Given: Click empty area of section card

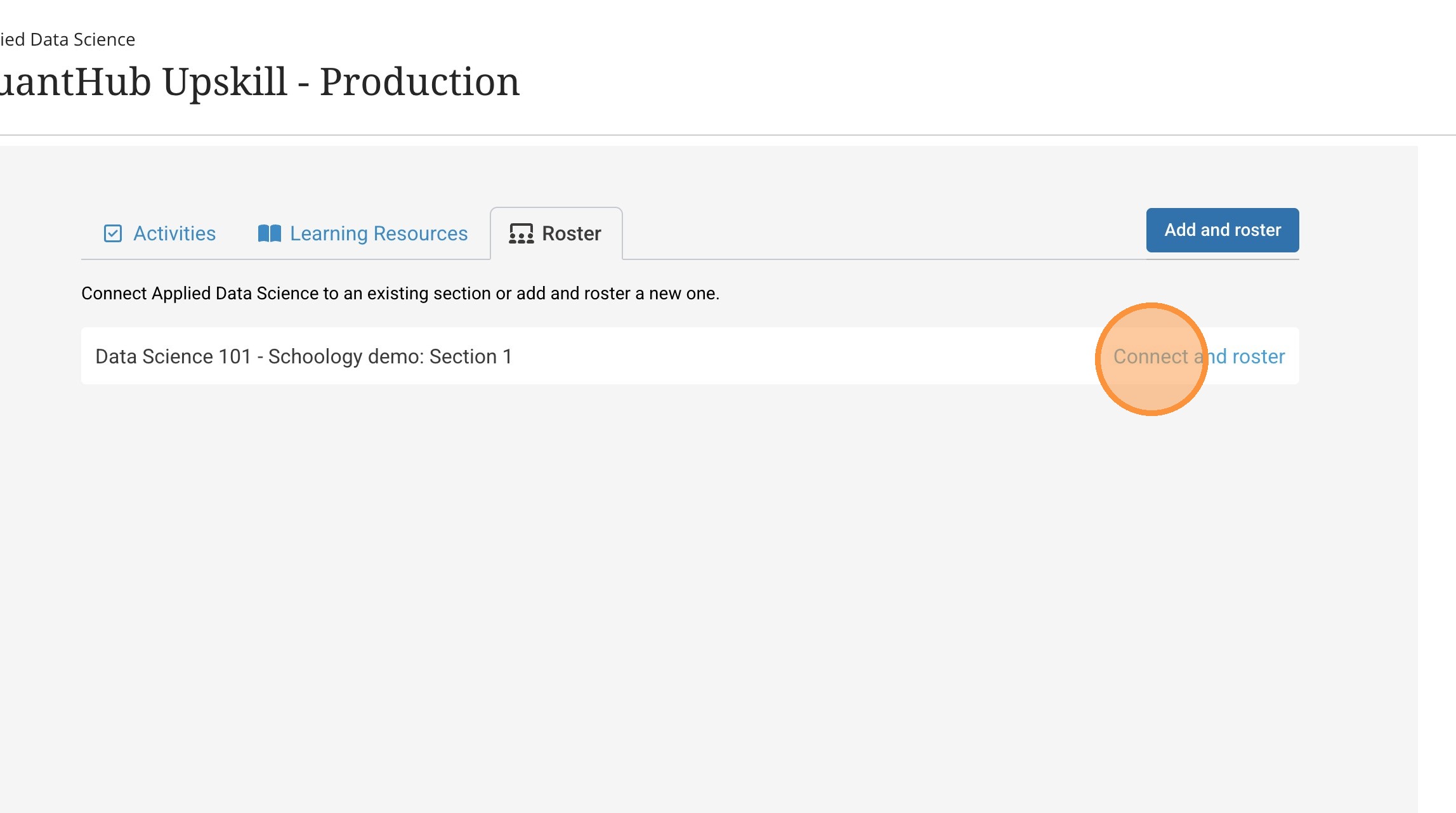Looking at the screenshot, I should click(x=793, y=356).
